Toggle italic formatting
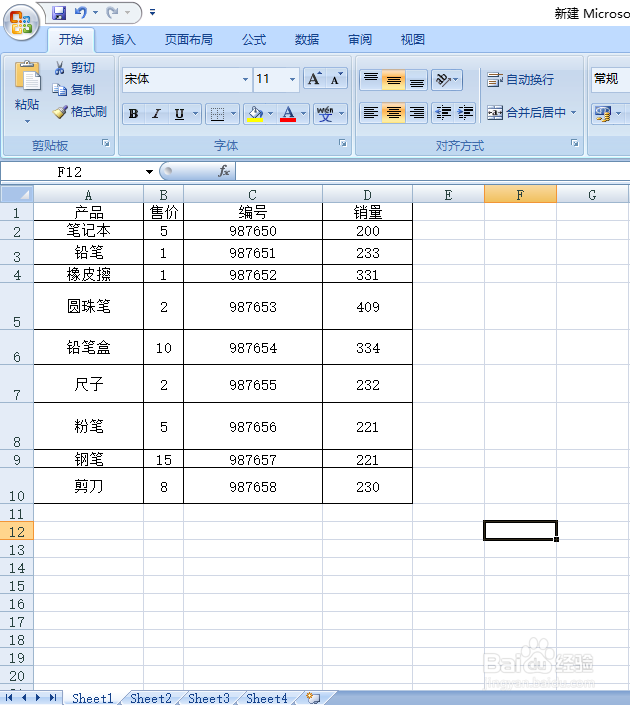This screenshot has width=630, height=705. pos(156,114)
